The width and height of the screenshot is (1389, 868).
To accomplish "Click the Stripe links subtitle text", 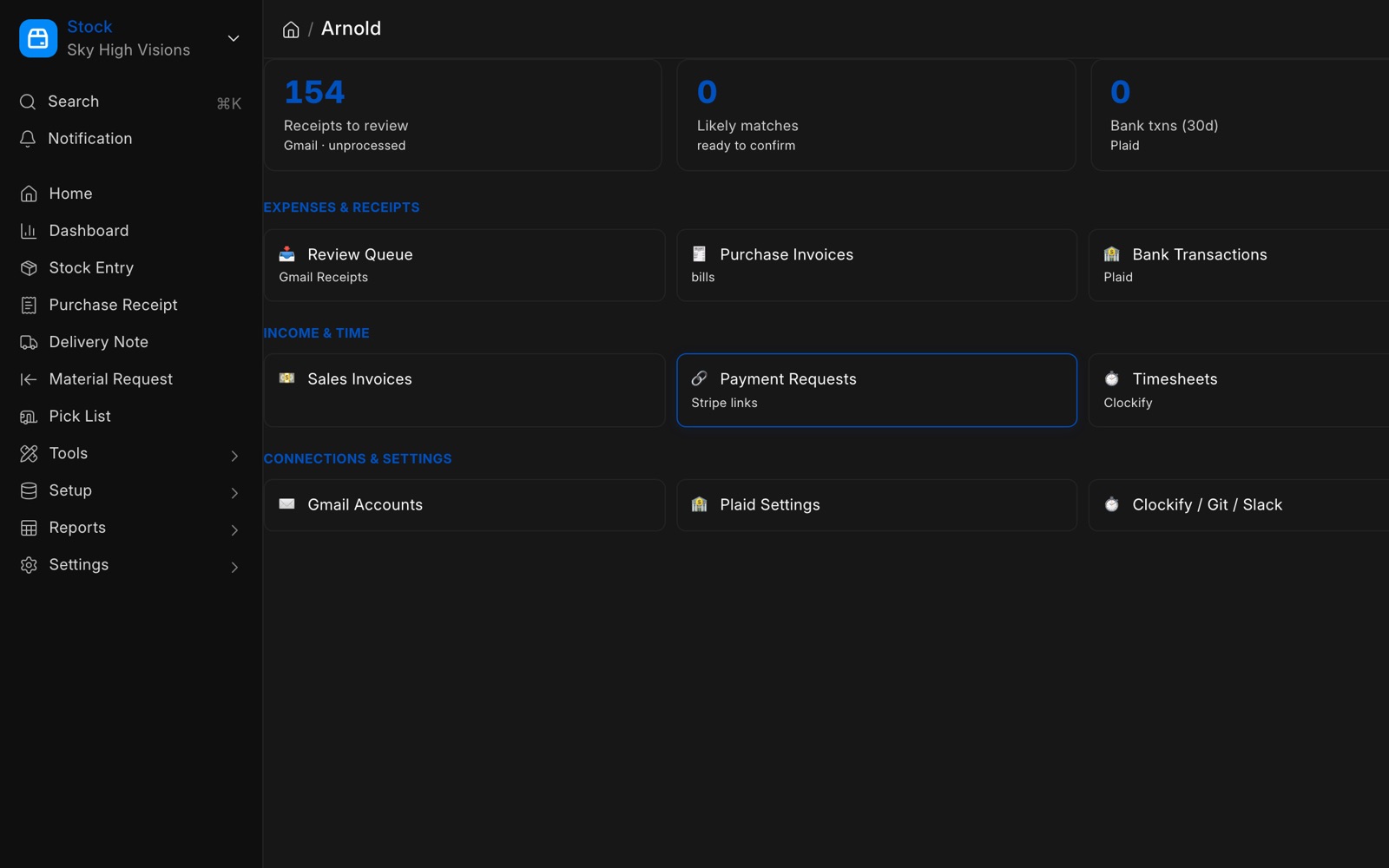I will coord(724,403).
